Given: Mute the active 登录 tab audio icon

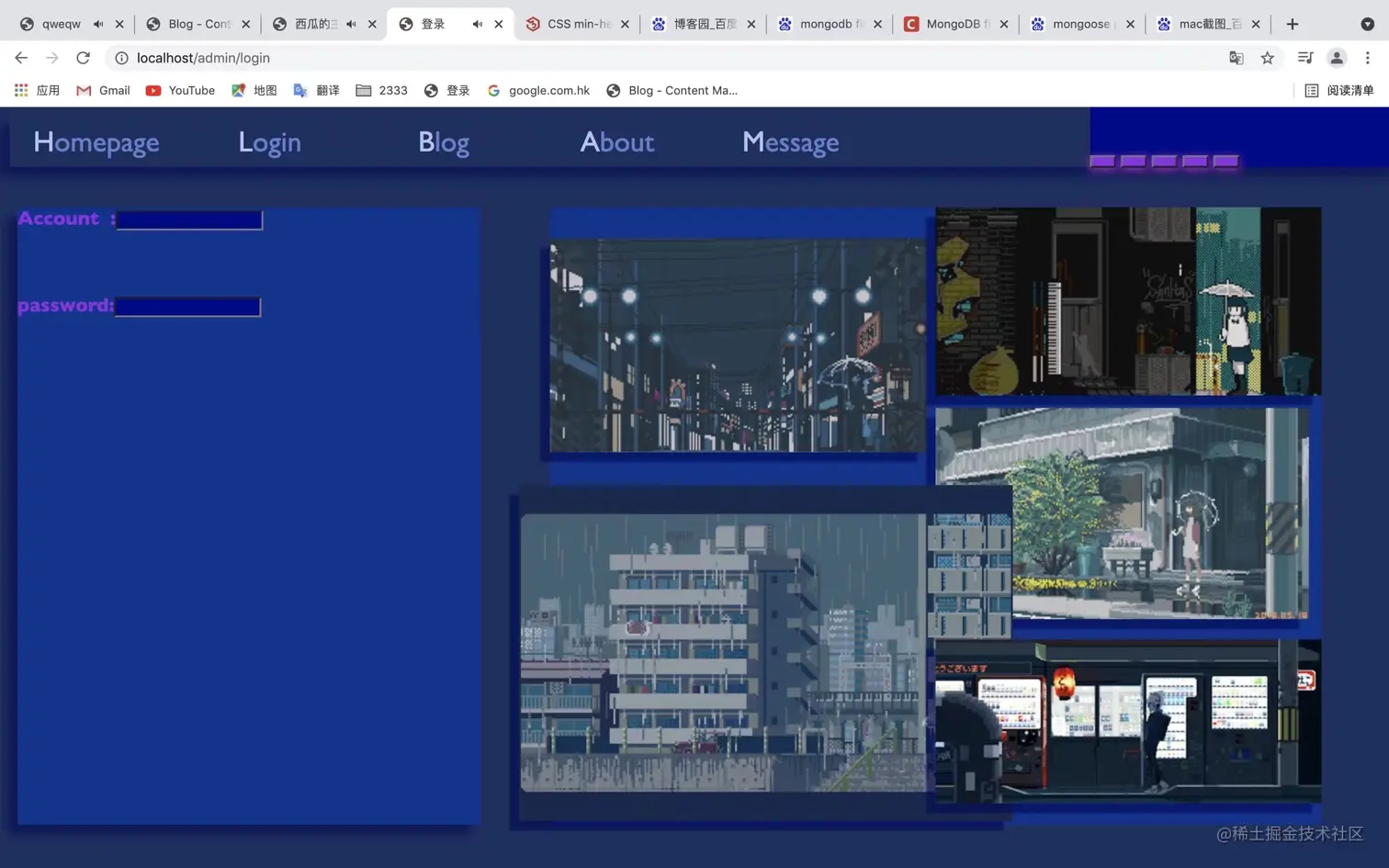Looking at the screenshot, I should pyautogui.click(x=477, y=24).
